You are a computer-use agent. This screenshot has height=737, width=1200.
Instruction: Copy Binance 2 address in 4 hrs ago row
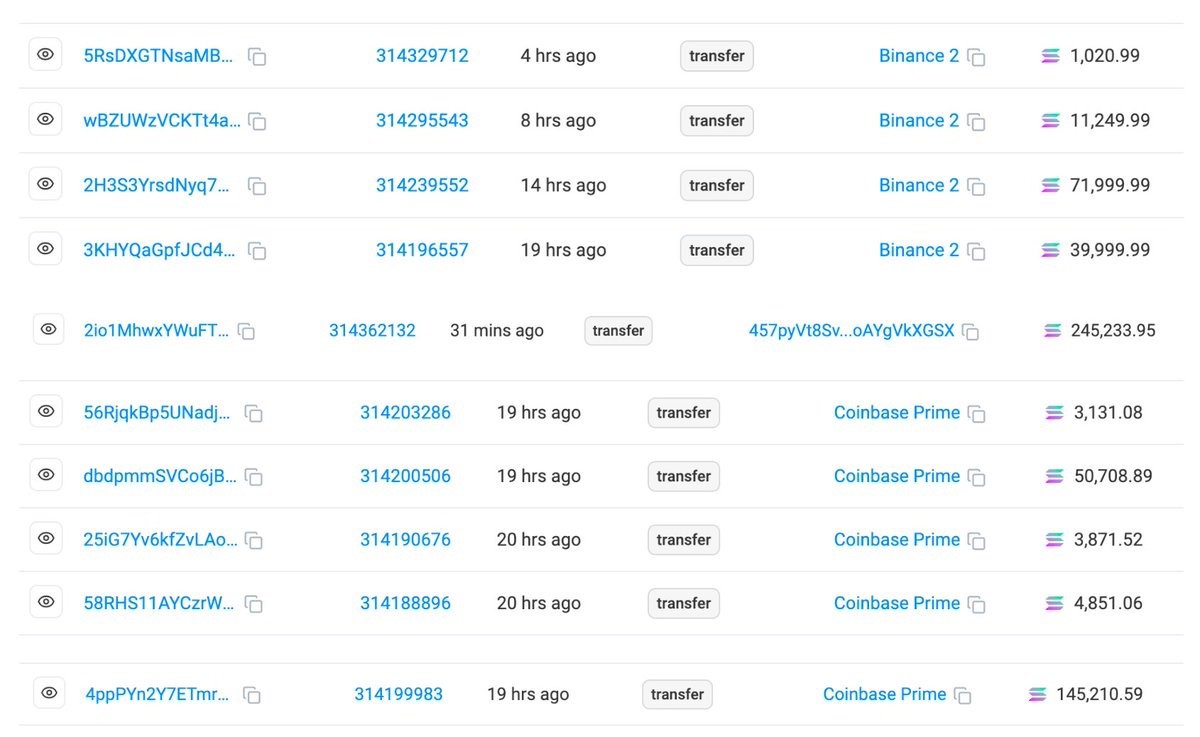coord(976,57)
